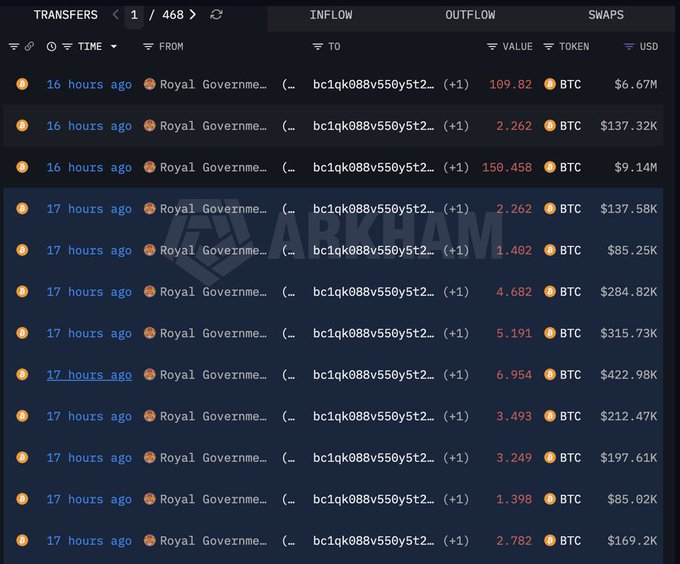The height and width of the screenshot is (564, 680).
Task: Open Royal Government sender in 4.682 row
Action: (x=213, y=292)
